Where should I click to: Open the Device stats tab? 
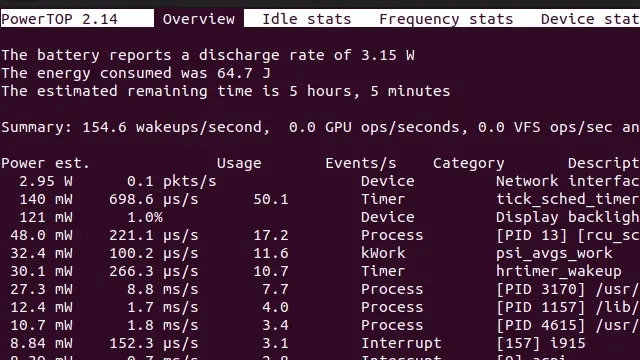coord(590,19)
